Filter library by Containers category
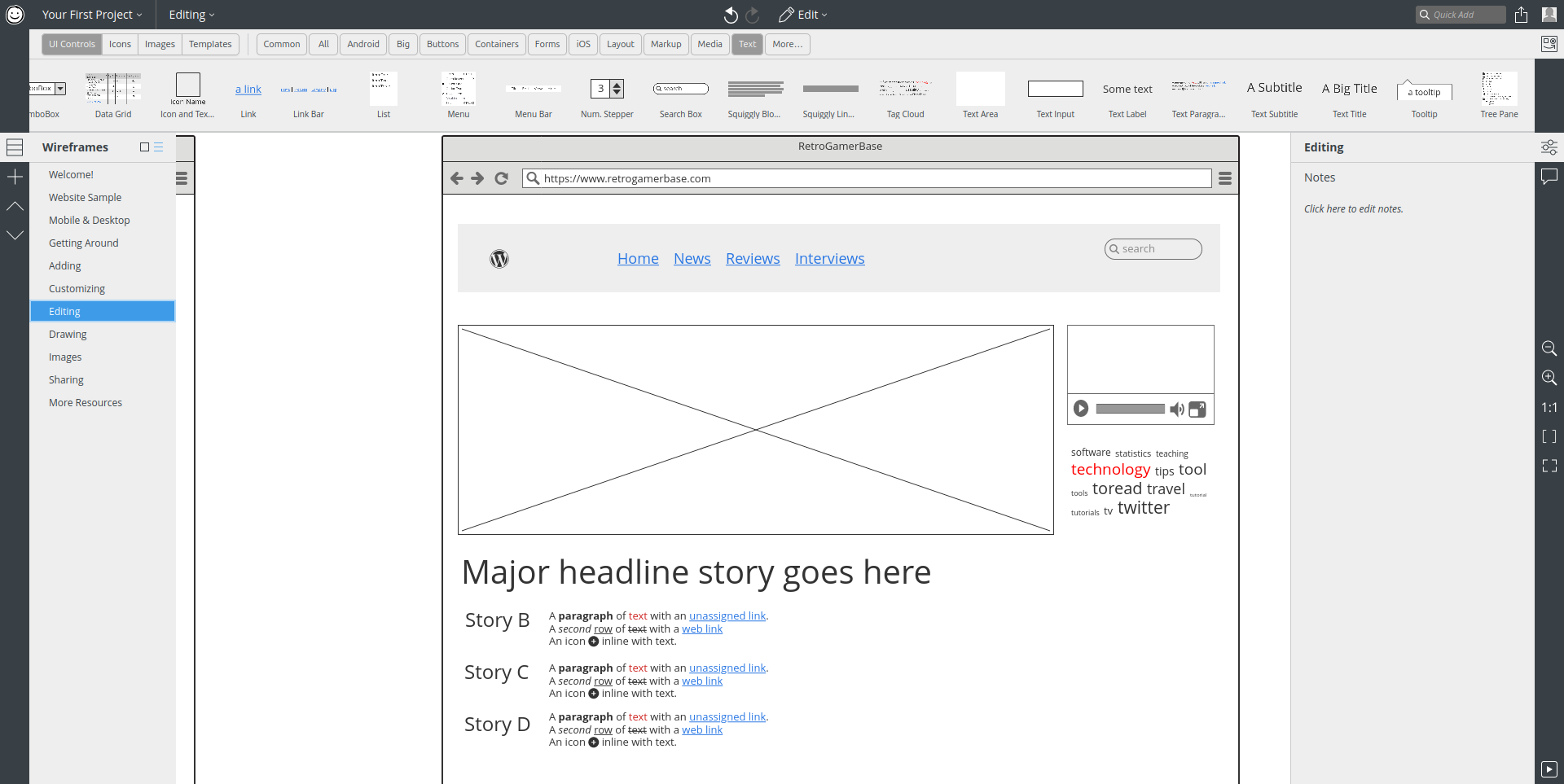 [497, 44]
